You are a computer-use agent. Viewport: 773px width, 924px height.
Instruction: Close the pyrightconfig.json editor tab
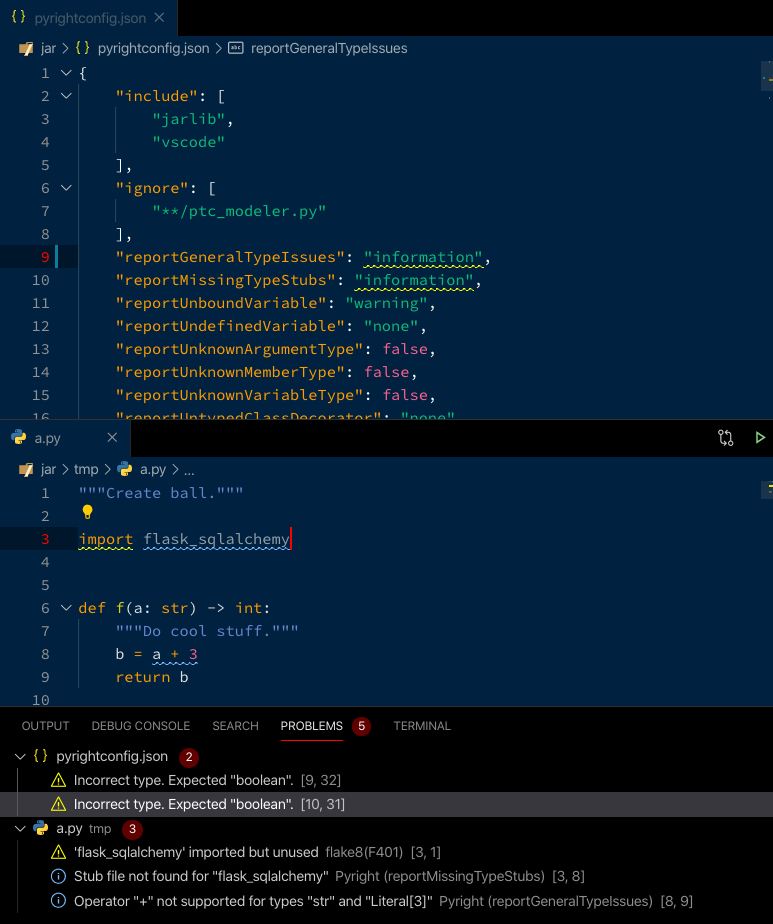click(x=159, y=18)
